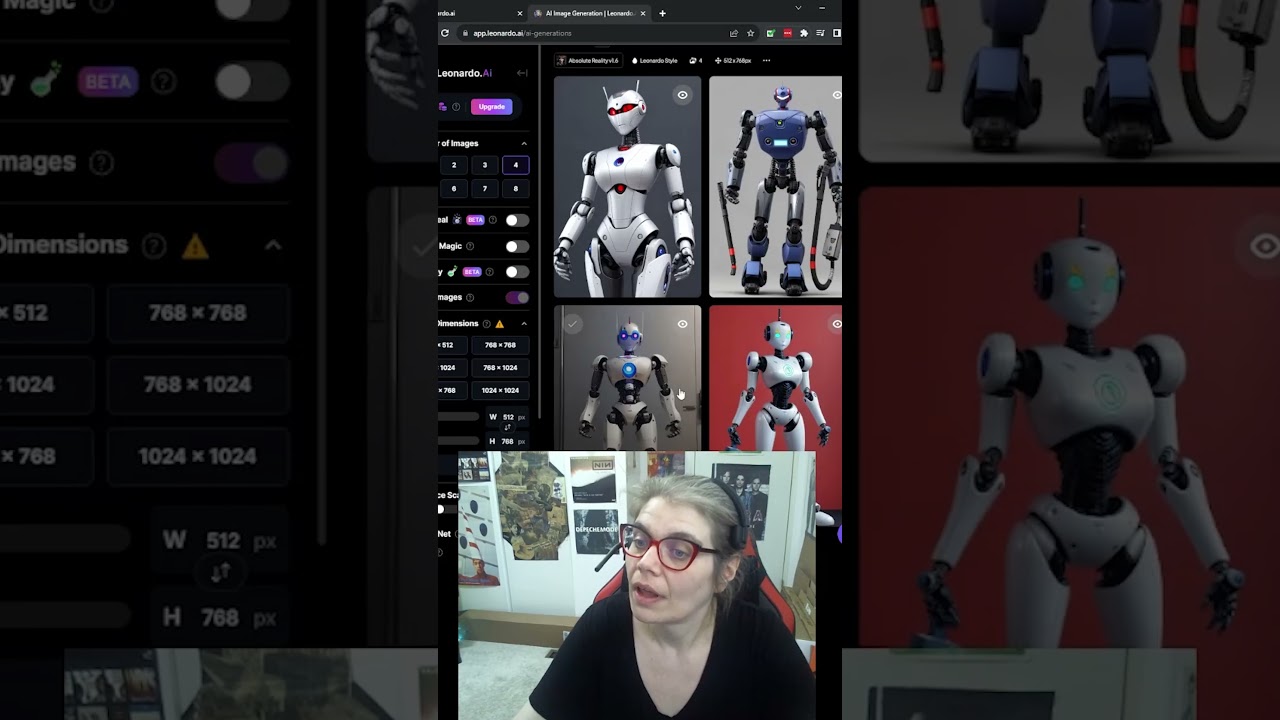Open the share page icon in address bar
The image size is (1280, 720).
coord(734,33)
